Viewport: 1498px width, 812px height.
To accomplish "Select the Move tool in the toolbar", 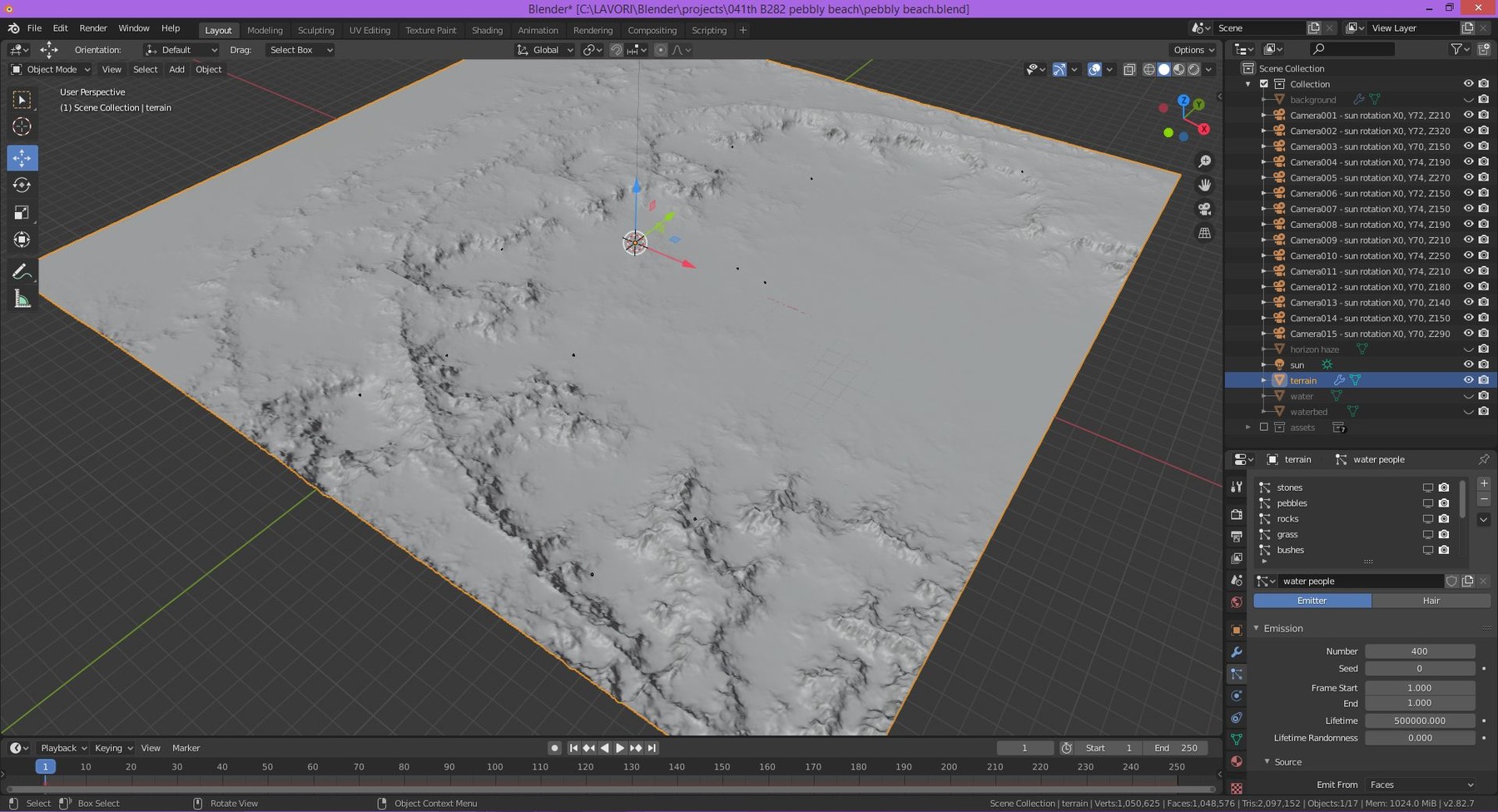I will (22, 156).
